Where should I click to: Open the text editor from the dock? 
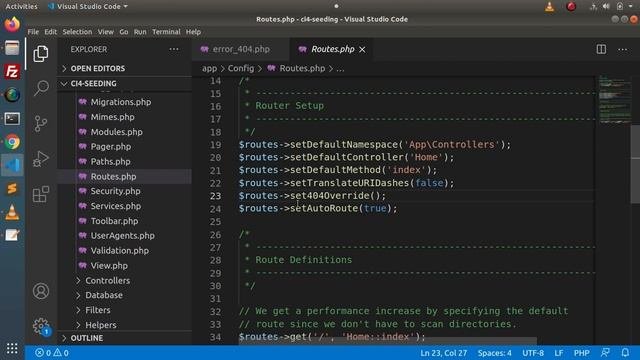12,236
